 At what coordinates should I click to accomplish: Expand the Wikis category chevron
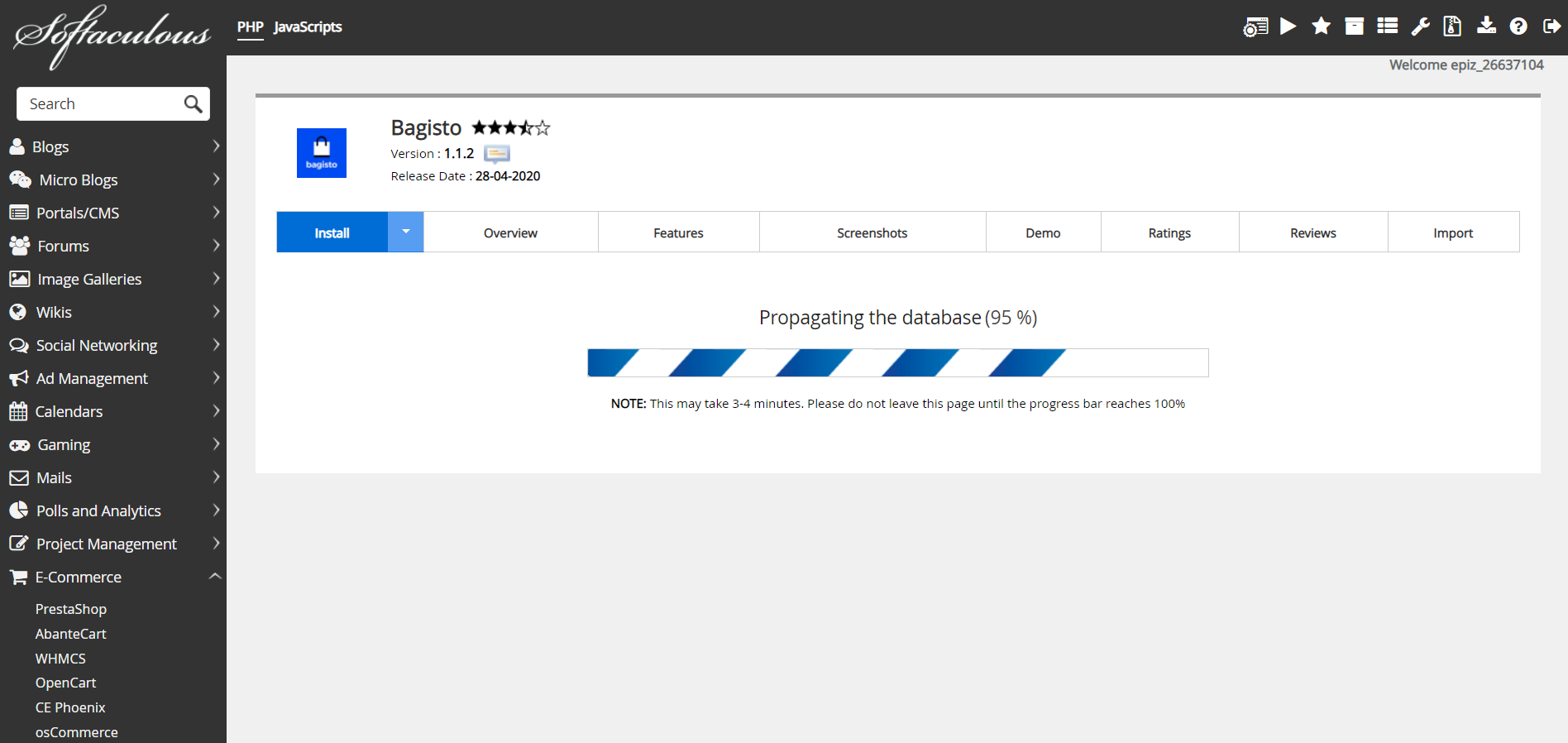point(216,312)
